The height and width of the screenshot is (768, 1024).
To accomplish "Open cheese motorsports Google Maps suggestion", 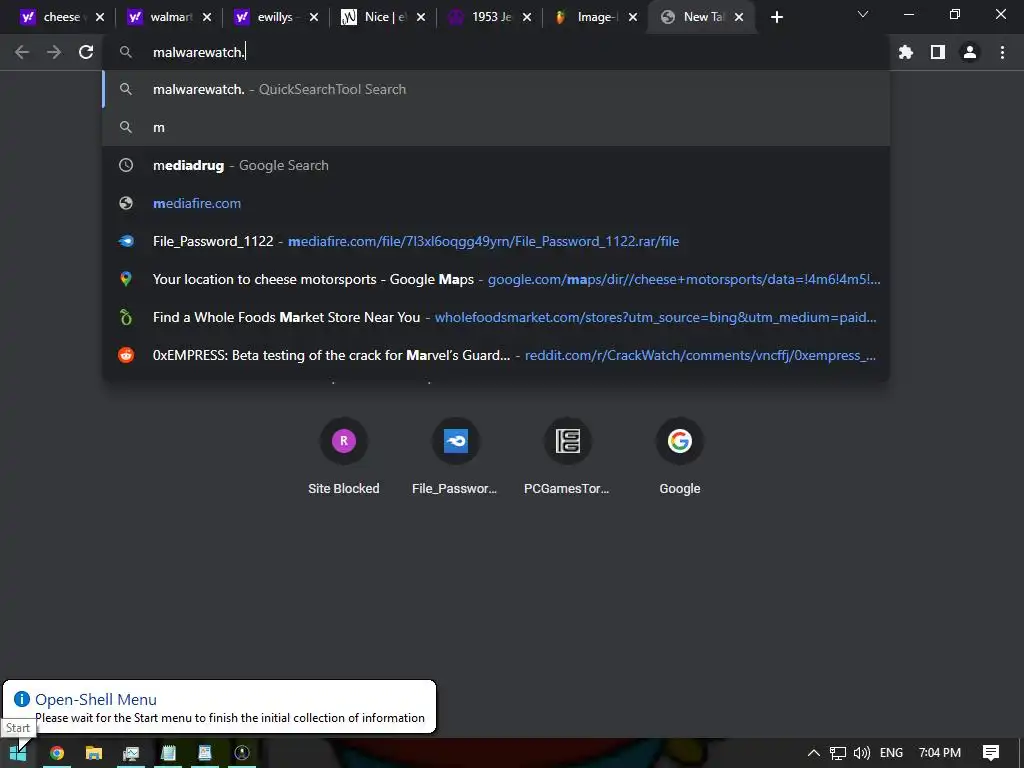I will pos(496,279).
